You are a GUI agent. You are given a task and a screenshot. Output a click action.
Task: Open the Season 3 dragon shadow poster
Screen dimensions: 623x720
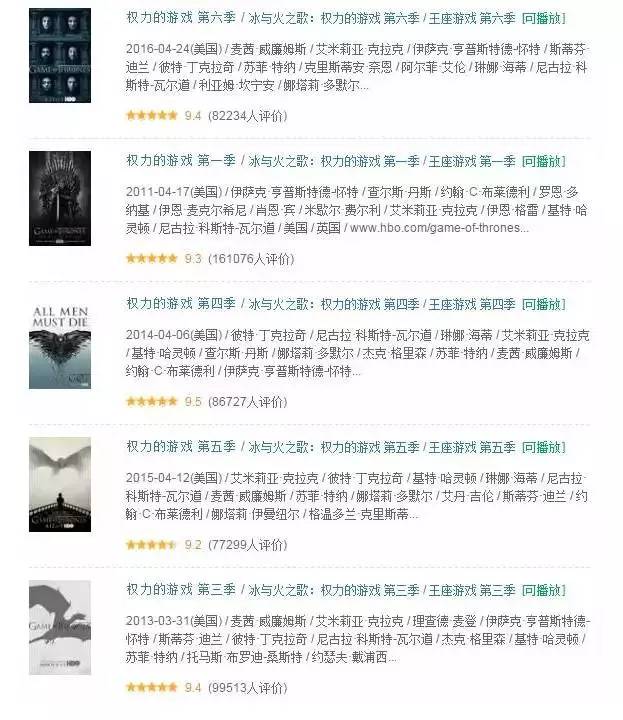(x=60, y=628)
